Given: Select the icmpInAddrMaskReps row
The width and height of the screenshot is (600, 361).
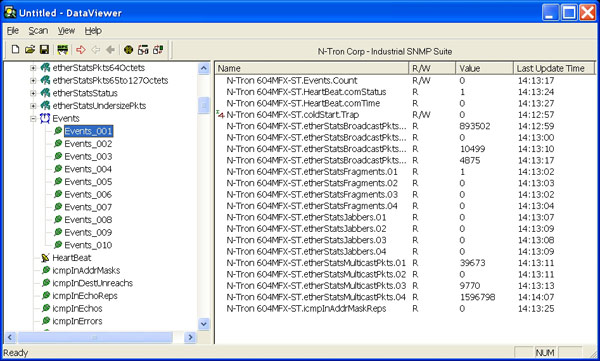Looking at the screenshot, I should click(x=404, y=309).
